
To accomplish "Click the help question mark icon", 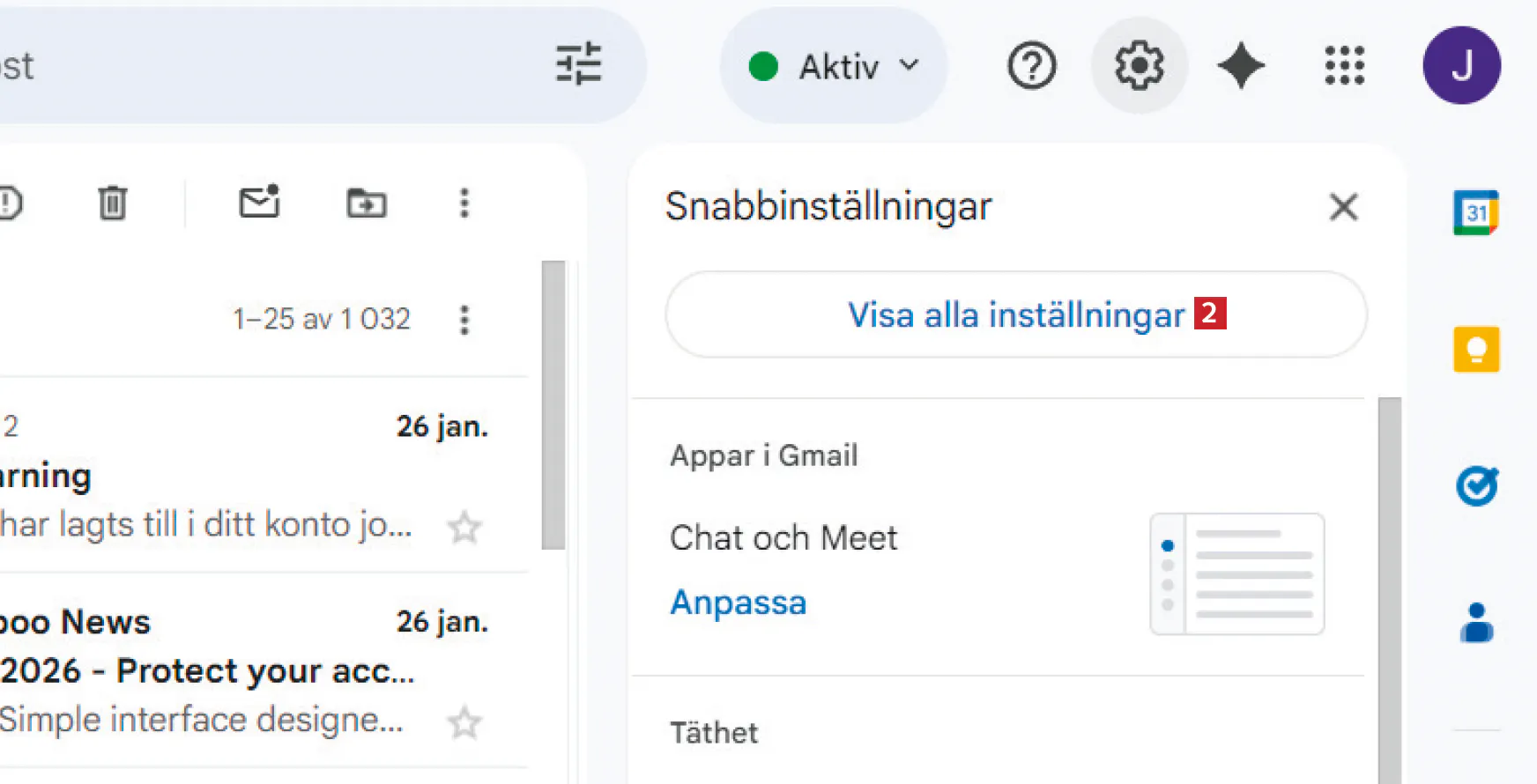I will tap(1031, 66).
